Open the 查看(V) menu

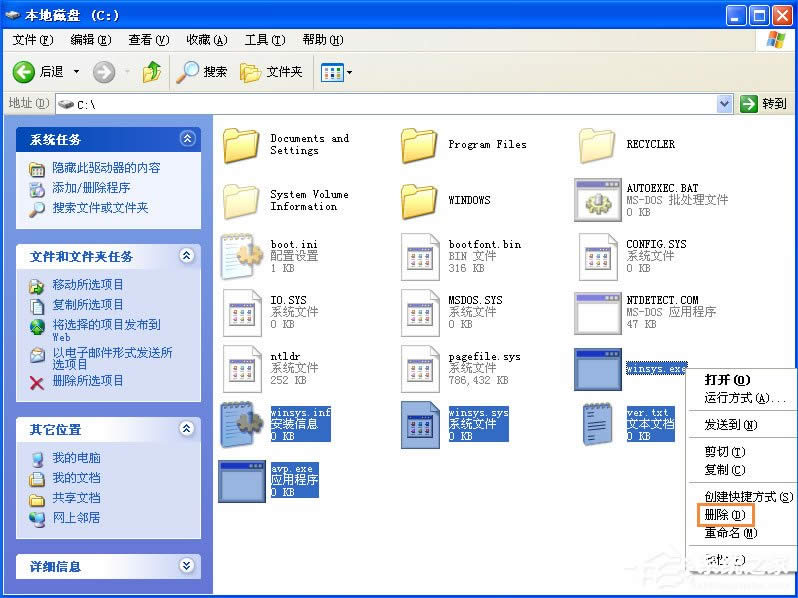pyautogui.click(x=147, y=40)
